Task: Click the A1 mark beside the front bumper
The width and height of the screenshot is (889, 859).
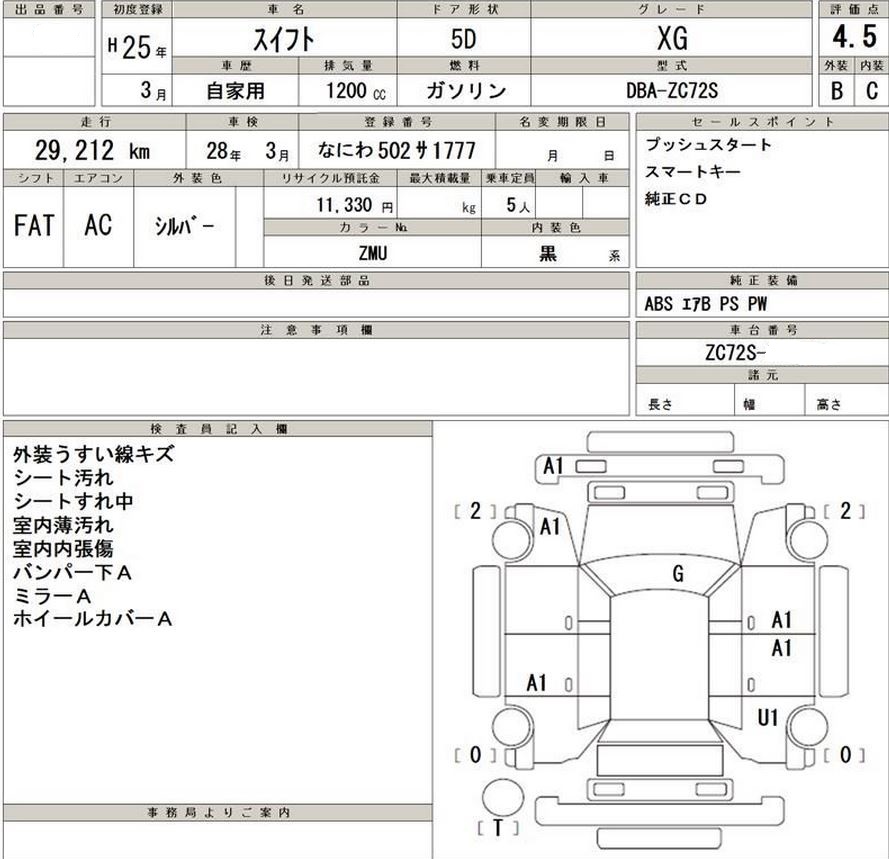Action: pos(554,465)
